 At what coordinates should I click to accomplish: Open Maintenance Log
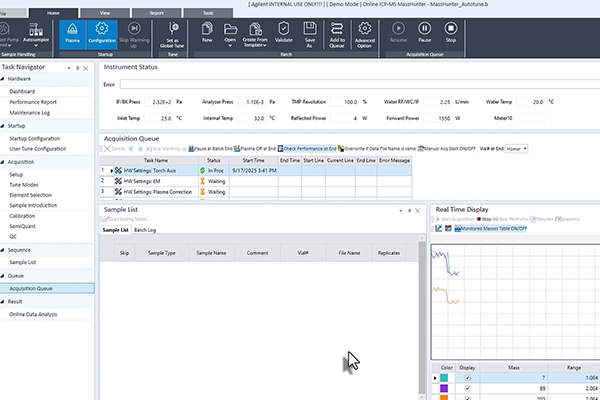point(29,113)
